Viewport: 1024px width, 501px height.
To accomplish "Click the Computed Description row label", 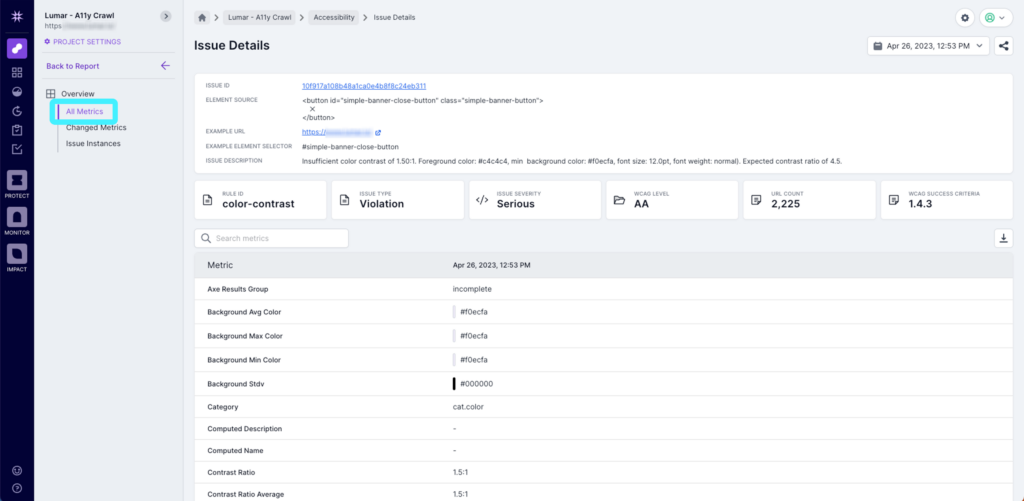I will (244, 429).
